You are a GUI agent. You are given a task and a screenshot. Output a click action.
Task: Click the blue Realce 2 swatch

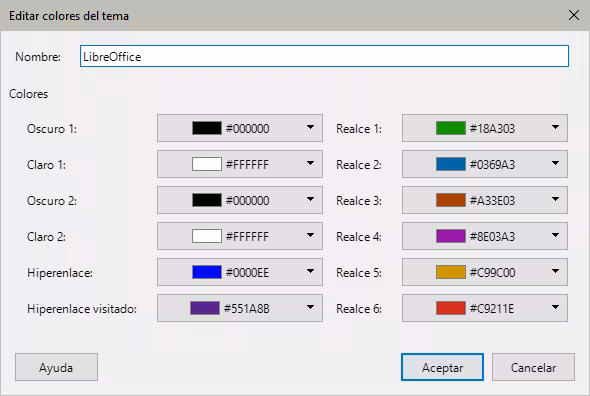click(451, 164)
